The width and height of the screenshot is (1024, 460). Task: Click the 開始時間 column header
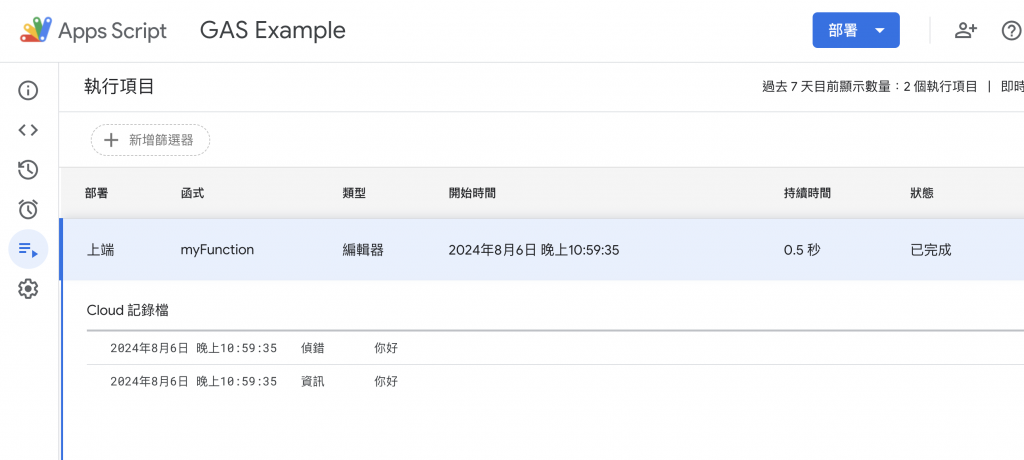click(472, 193)
